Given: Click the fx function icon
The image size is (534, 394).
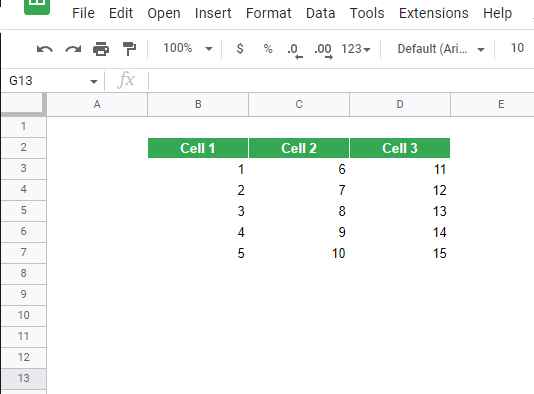Looking at the screenshot, I should (126, 80).
